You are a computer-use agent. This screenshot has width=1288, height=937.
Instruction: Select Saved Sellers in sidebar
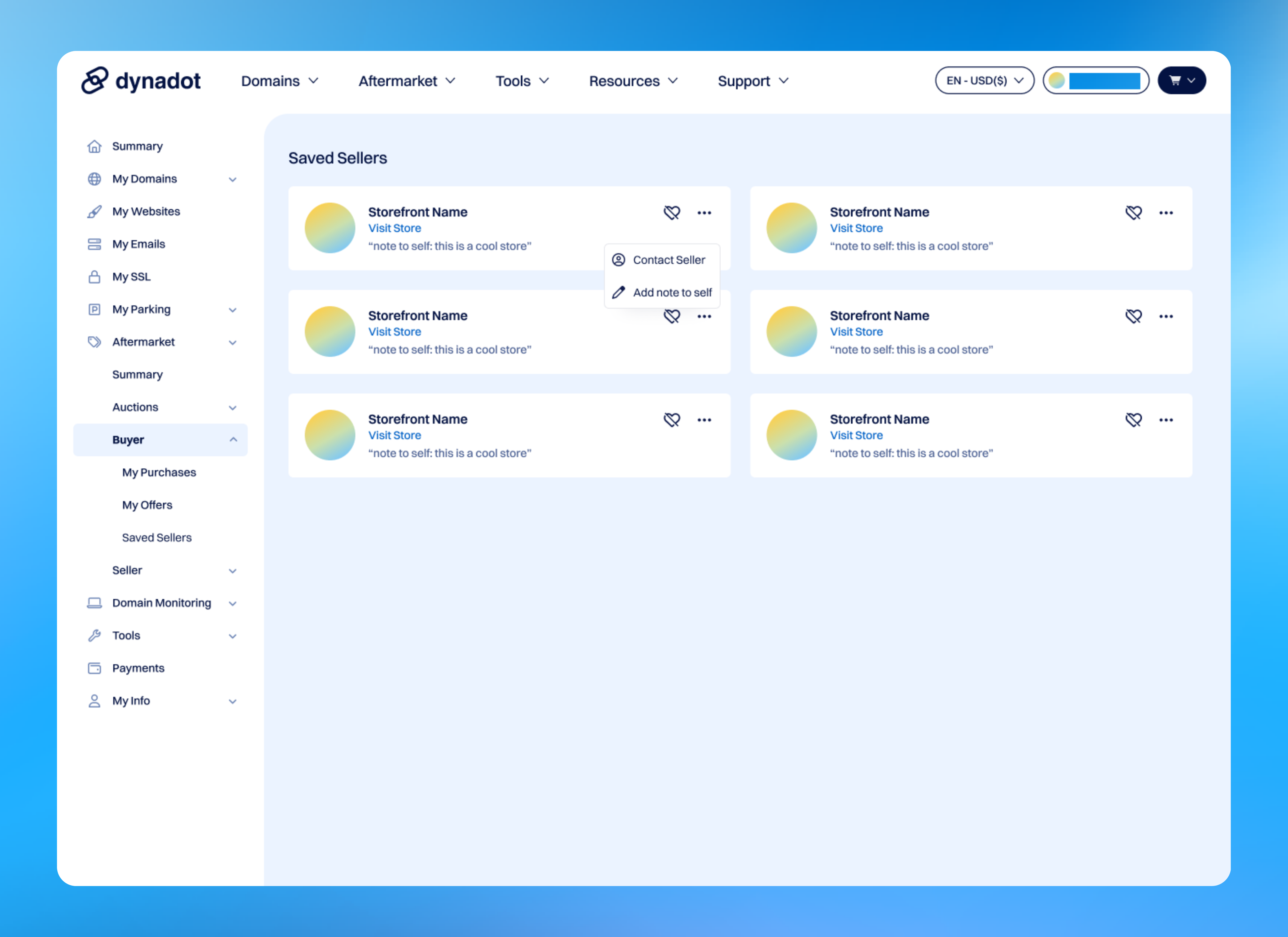click(157, 538)
